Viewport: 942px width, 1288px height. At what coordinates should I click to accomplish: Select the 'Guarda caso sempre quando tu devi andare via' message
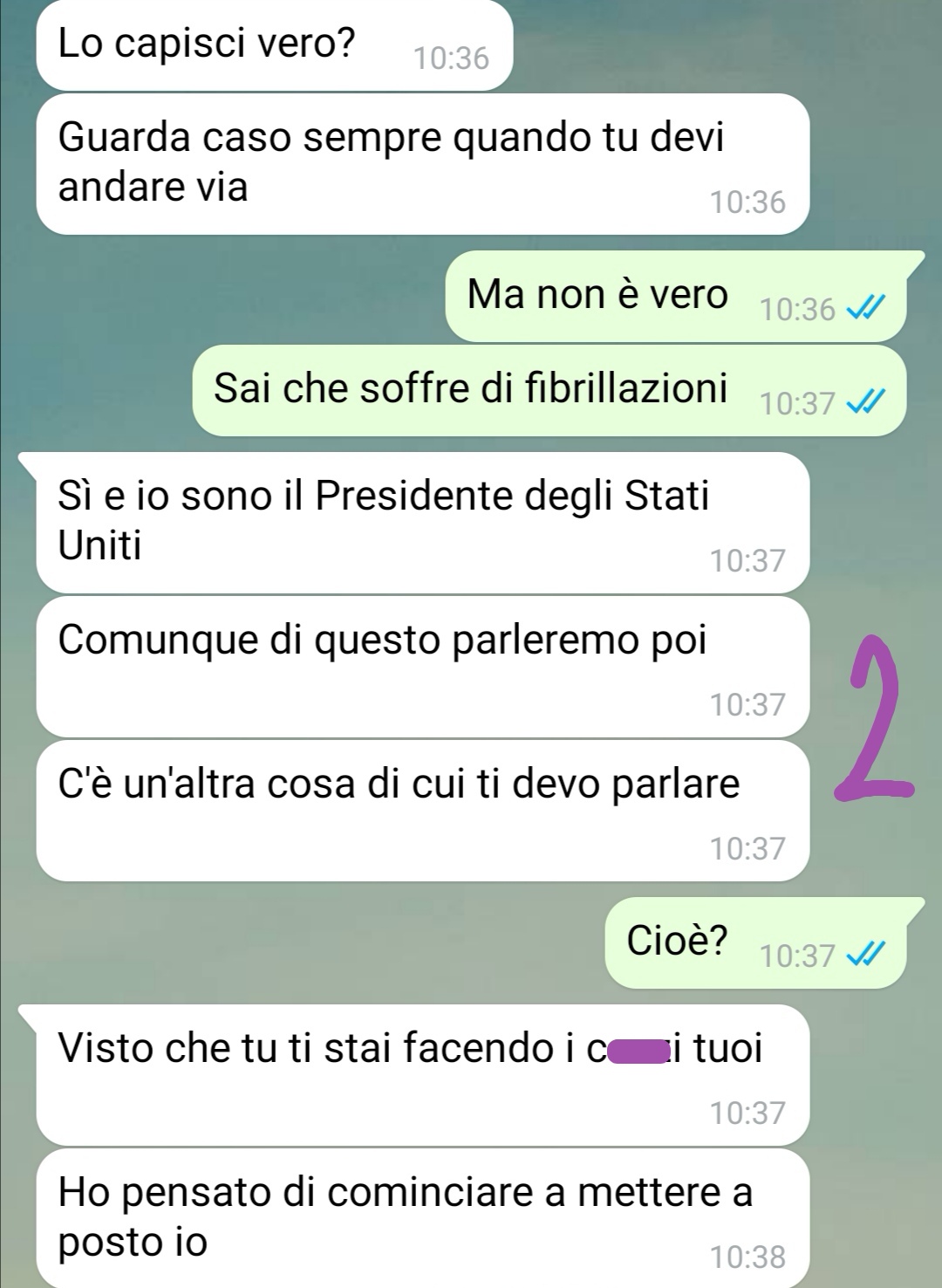423,164
